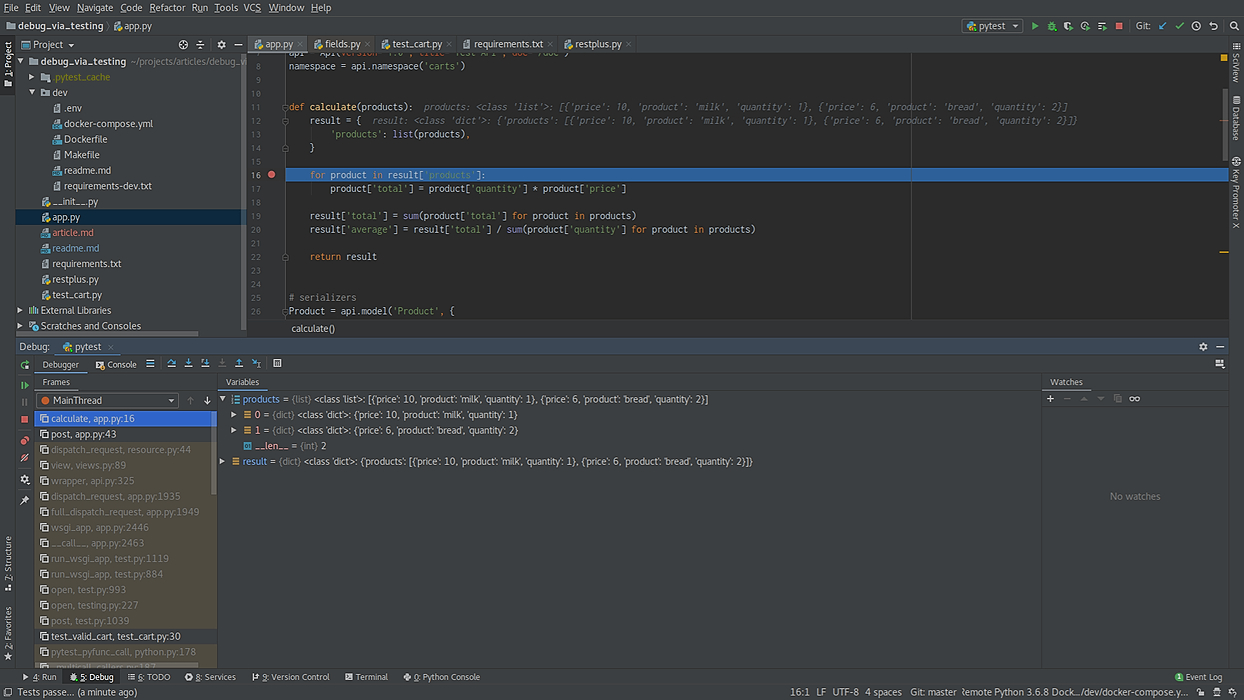1244x700 pixels.
Task: Show threads view list icon in debugger
Action: (x=150, y=364)
